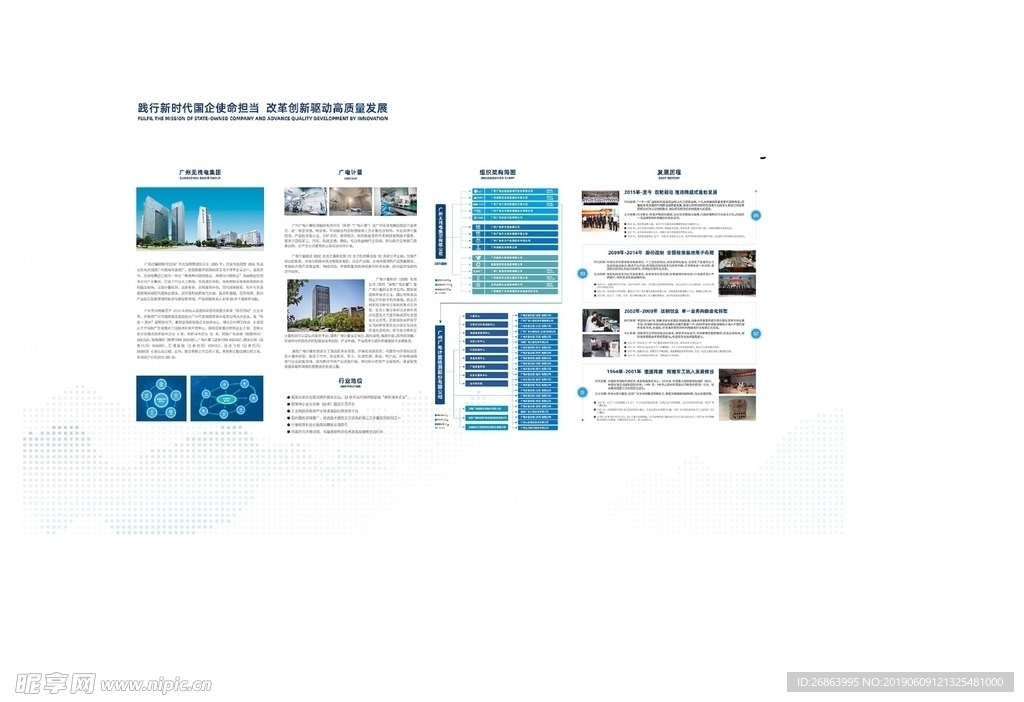
Task: Open the men standing photo in 2015 section
Action: click(x=600, y=219)
